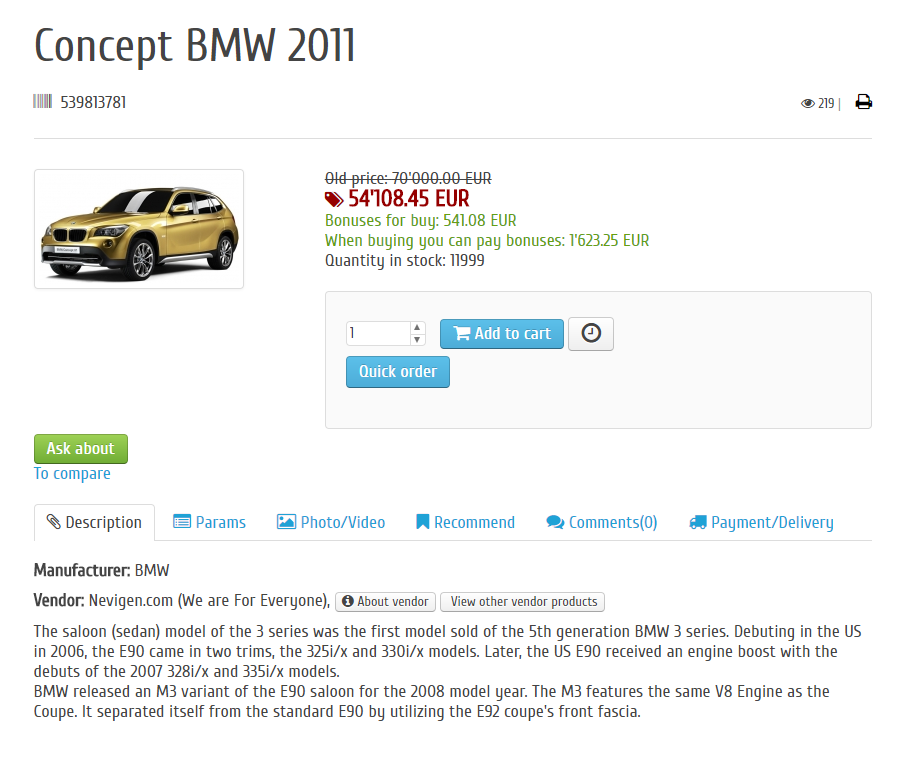Open the gold BMW product thumbnail
This screenshot has width=904, height=759.
(139, 229)
